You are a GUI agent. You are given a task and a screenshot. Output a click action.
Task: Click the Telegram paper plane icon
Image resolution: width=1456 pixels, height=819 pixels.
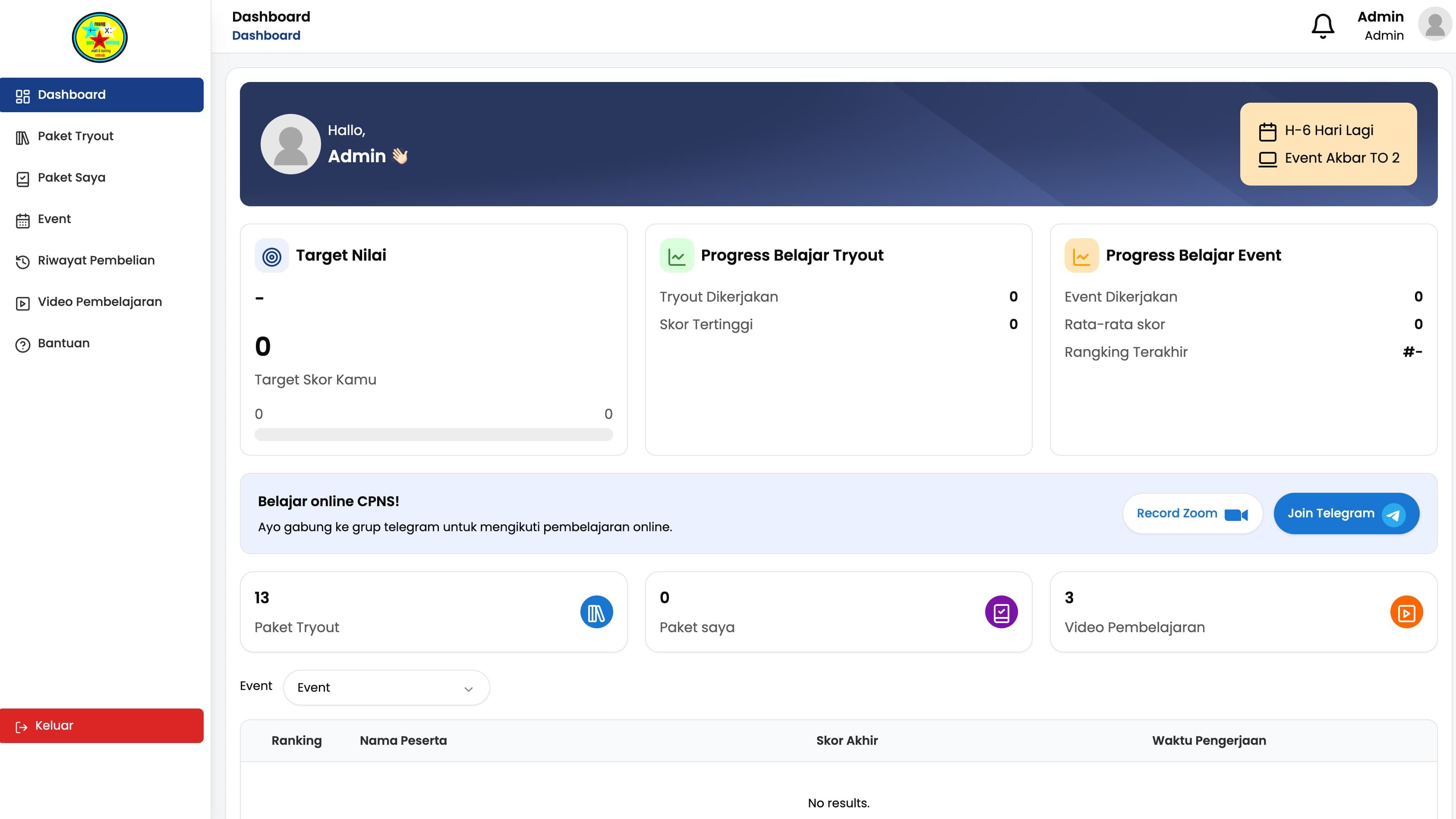tap(1393, 514)
